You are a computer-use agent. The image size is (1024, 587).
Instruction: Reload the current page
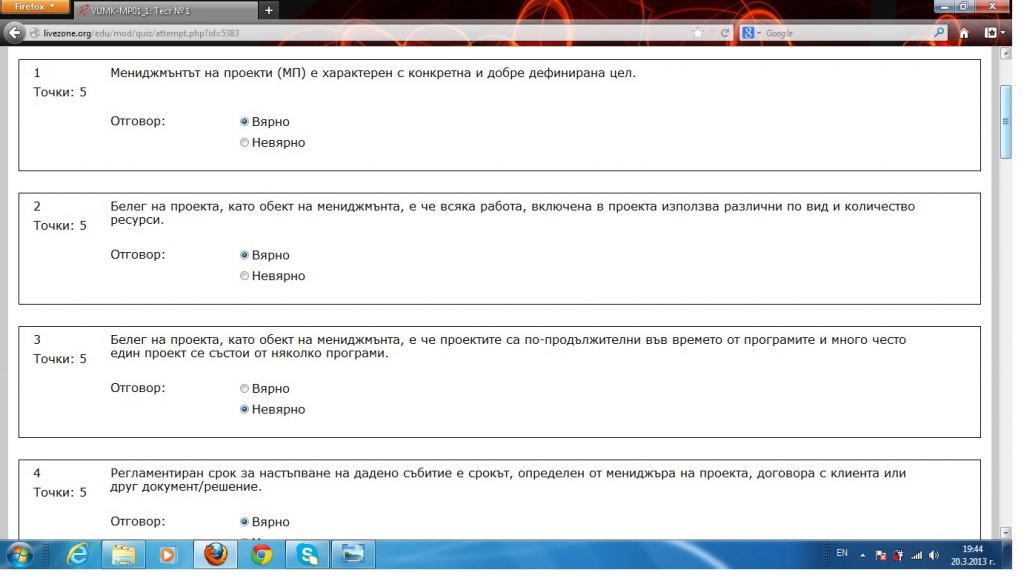725,33
